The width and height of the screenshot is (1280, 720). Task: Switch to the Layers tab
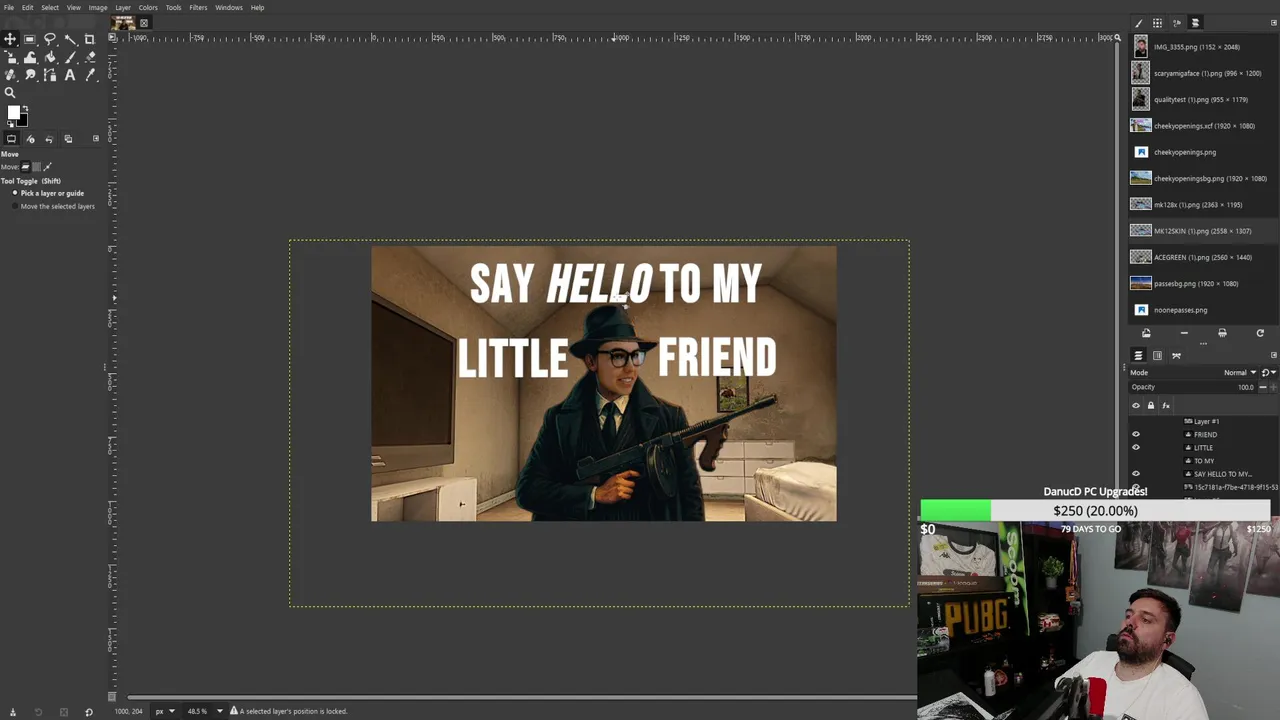pos(1138,356)
